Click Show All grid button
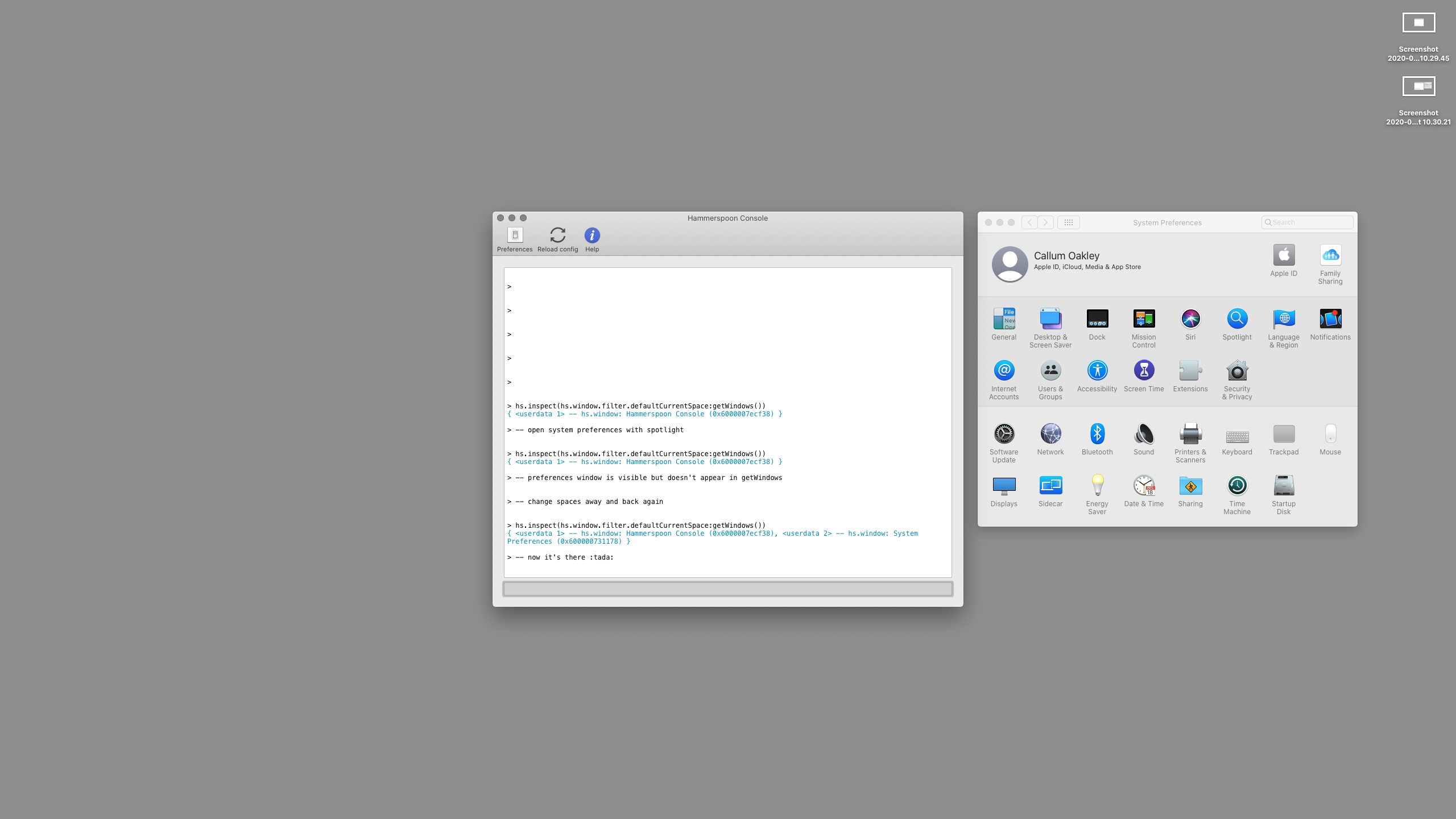1456x819 pixels. coord(1068,222)
